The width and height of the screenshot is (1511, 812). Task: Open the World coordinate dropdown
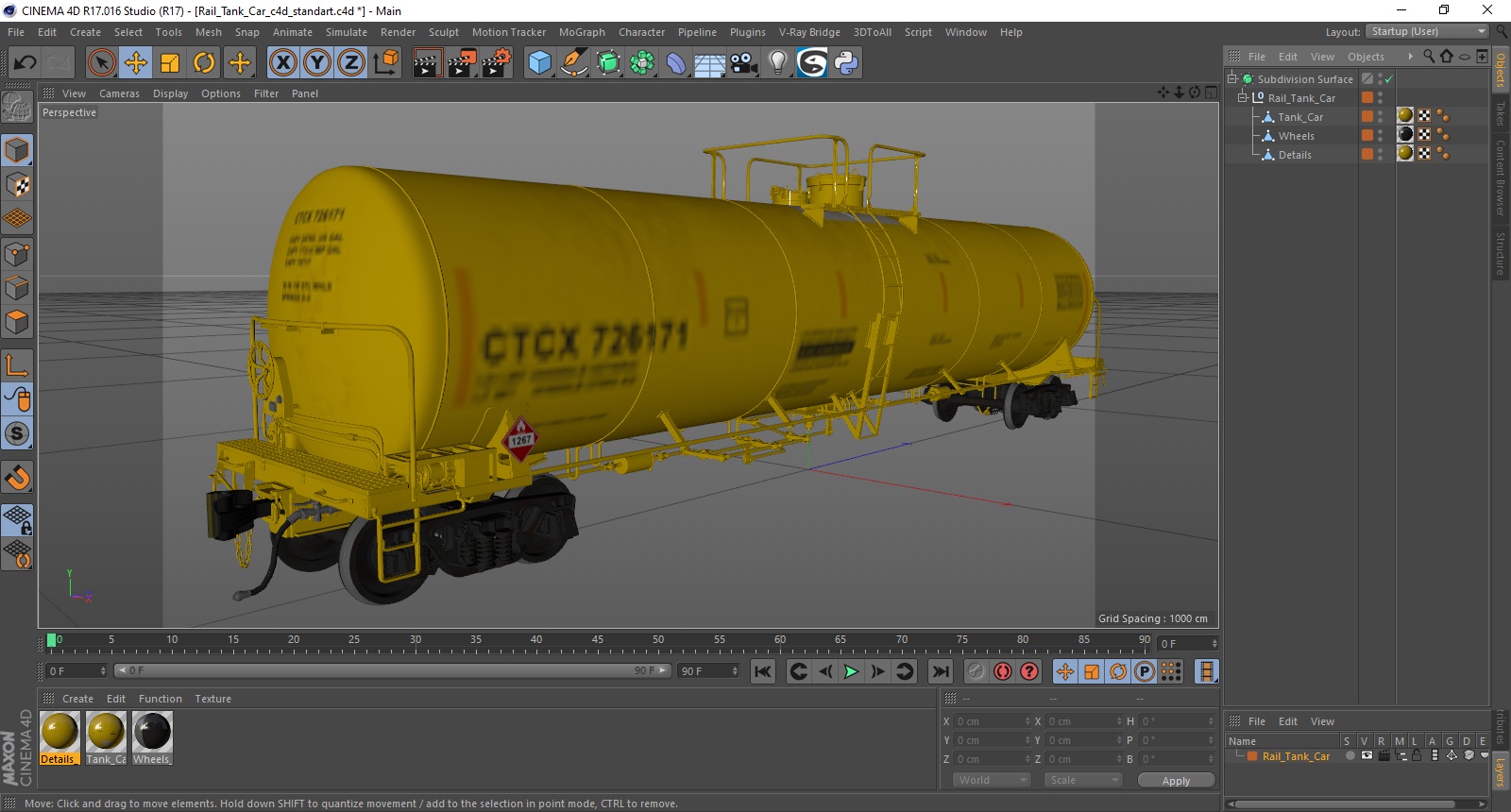[x=991, y=781]
